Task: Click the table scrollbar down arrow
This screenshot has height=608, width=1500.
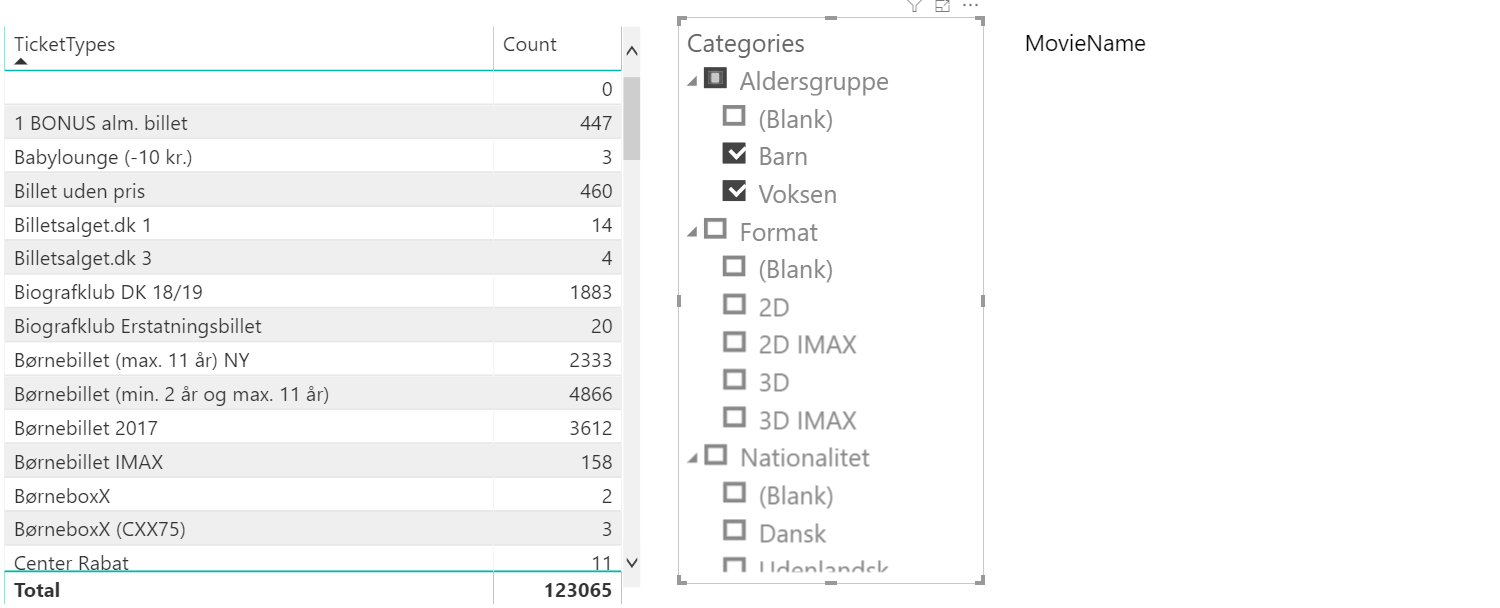Action: [x=631, y=563]
